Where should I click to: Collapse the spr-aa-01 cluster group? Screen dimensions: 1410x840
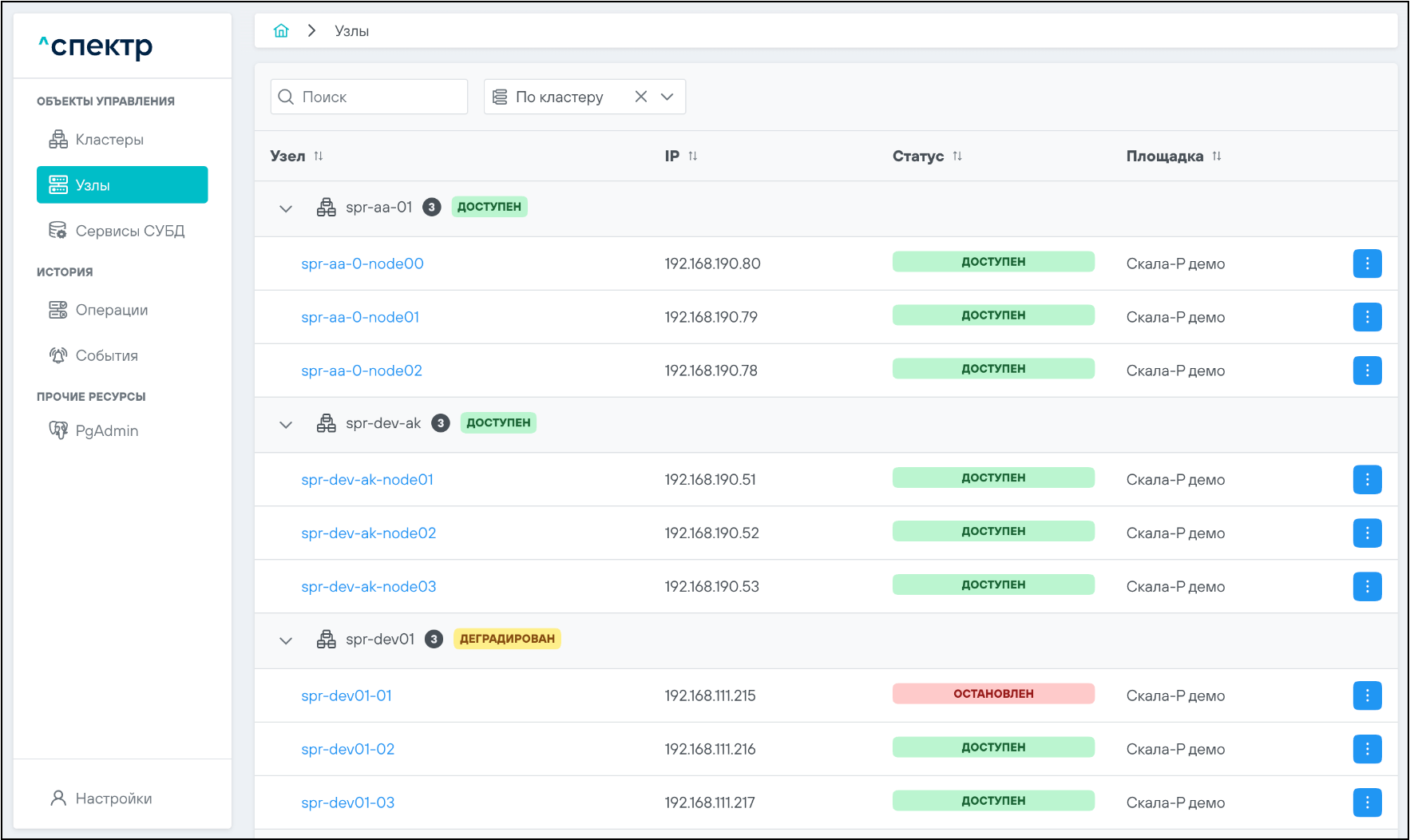click(x=286, y=208)
